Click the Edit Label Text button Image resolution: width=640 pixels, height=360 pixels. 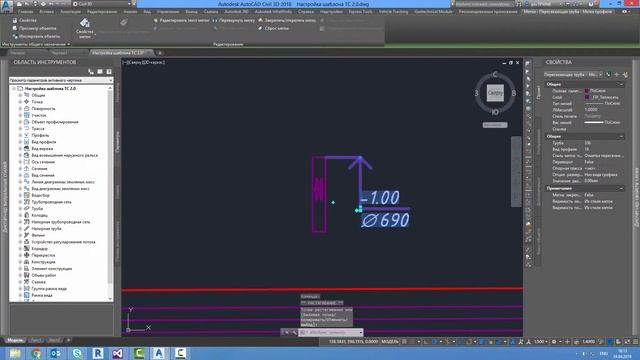[x=182, y=20]
